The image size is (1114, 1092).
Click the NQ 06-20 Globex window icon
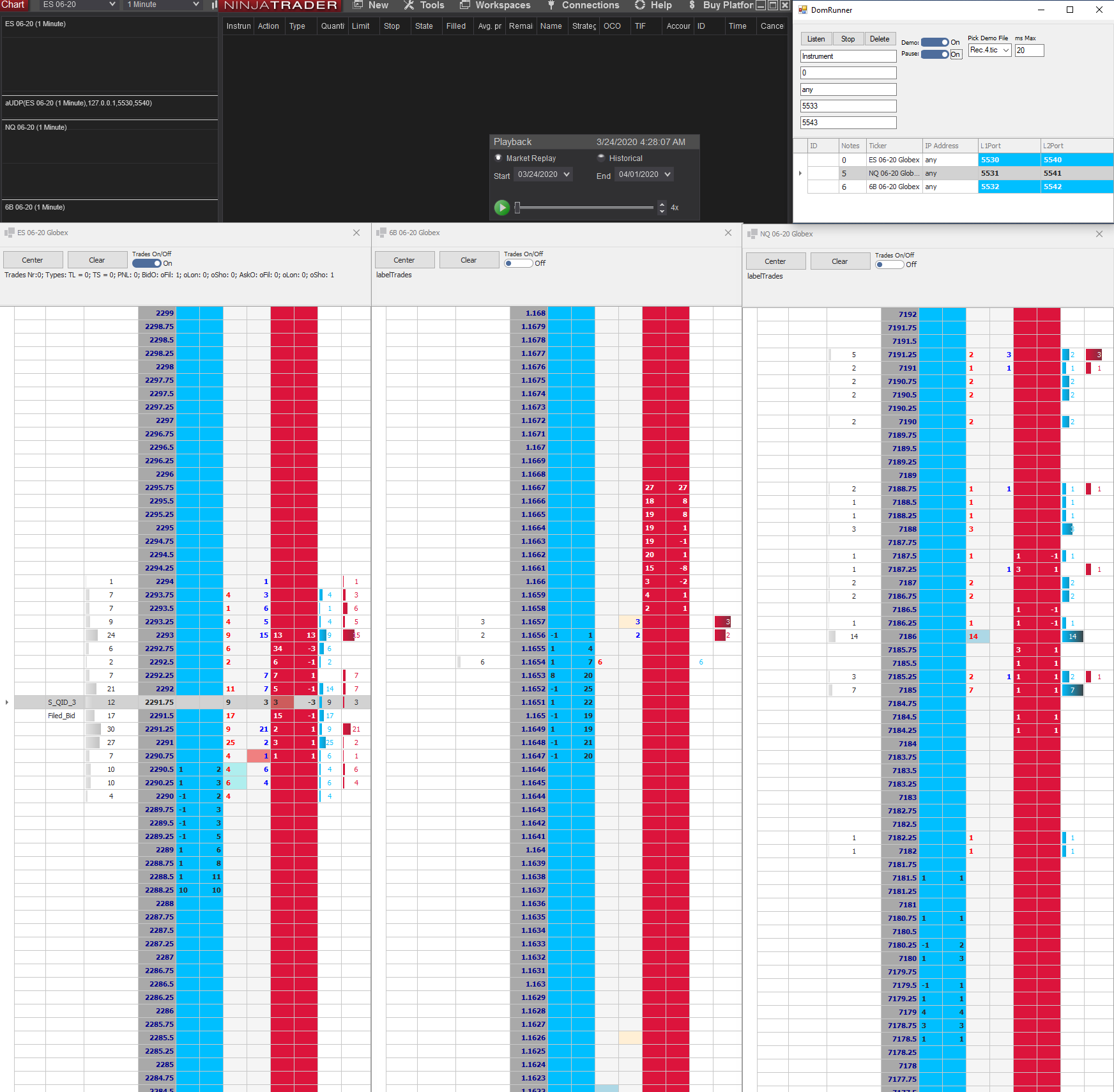click(x=752, y=234)
